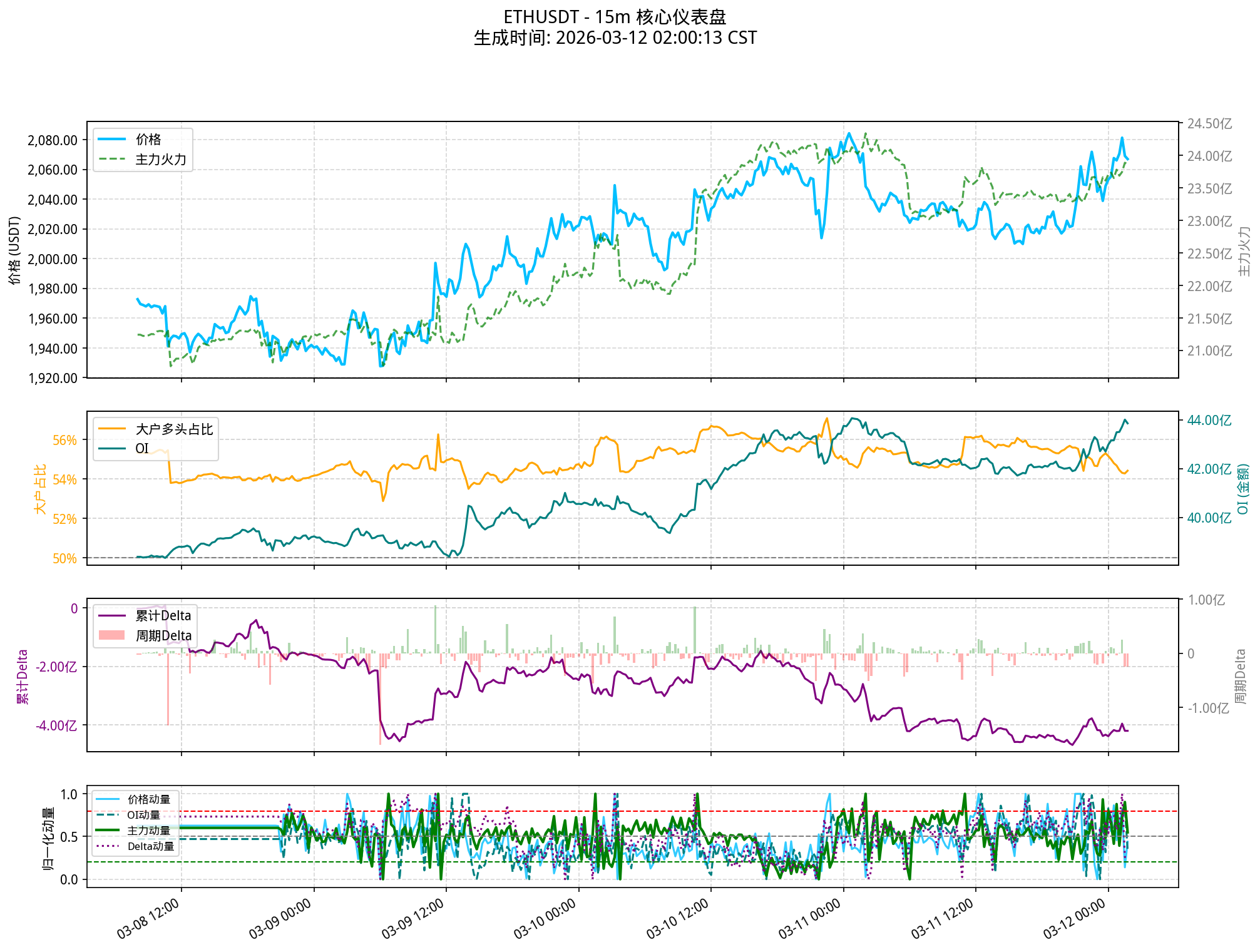Click the OI legend entry

[x=142, y=449]
